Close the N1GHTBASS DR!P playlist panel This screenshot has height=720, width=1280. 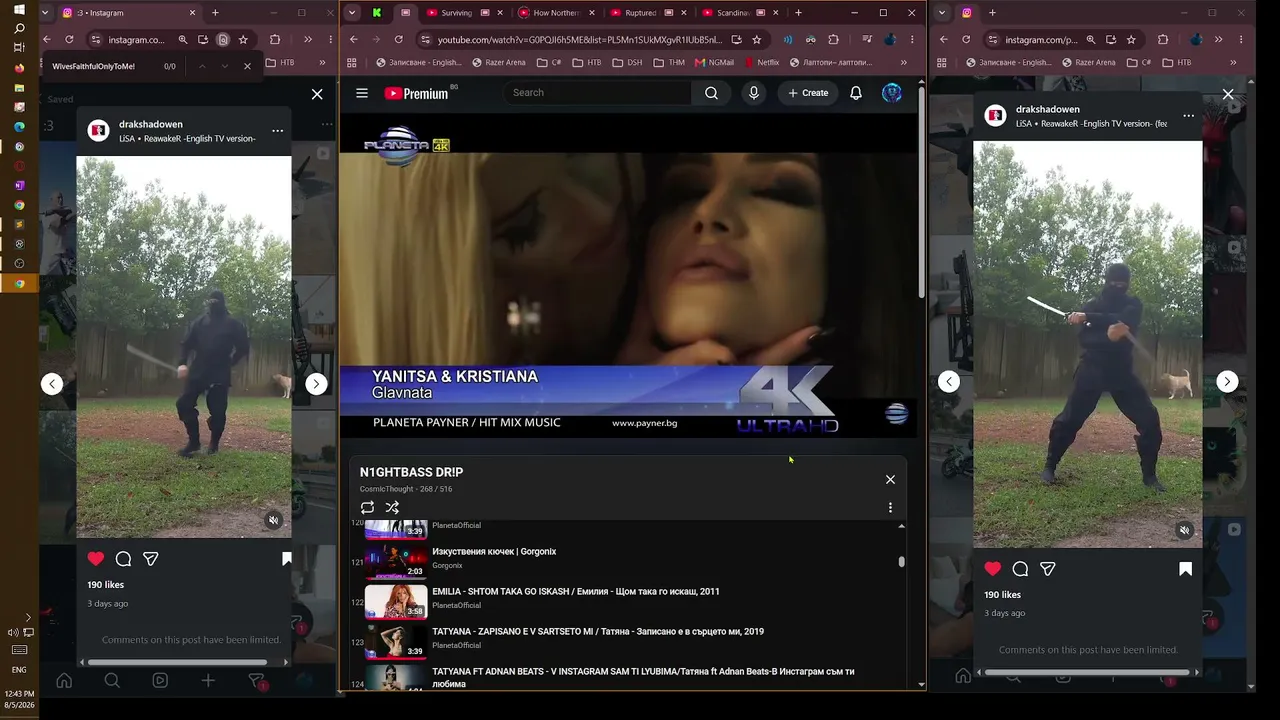[890, 479]
